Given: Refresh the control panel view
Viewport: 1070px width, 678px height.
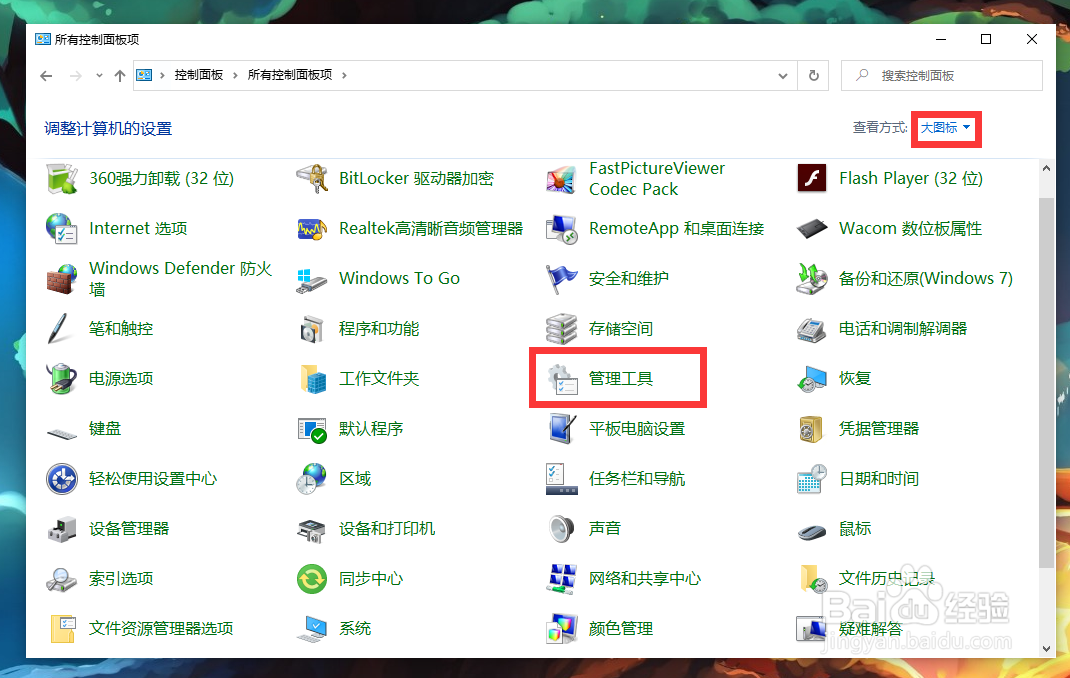Looking at the screenshot, I should [813, 76].
